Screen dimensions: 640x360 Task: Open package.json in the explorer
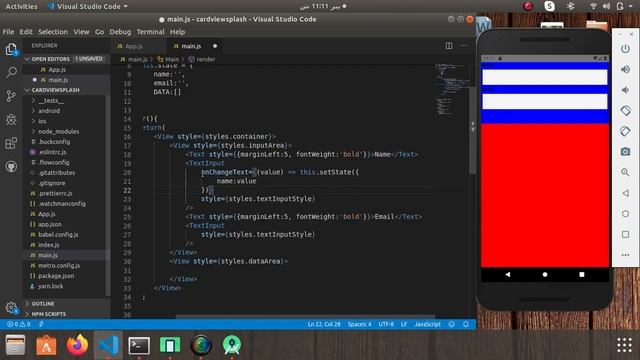click(56, 276)
